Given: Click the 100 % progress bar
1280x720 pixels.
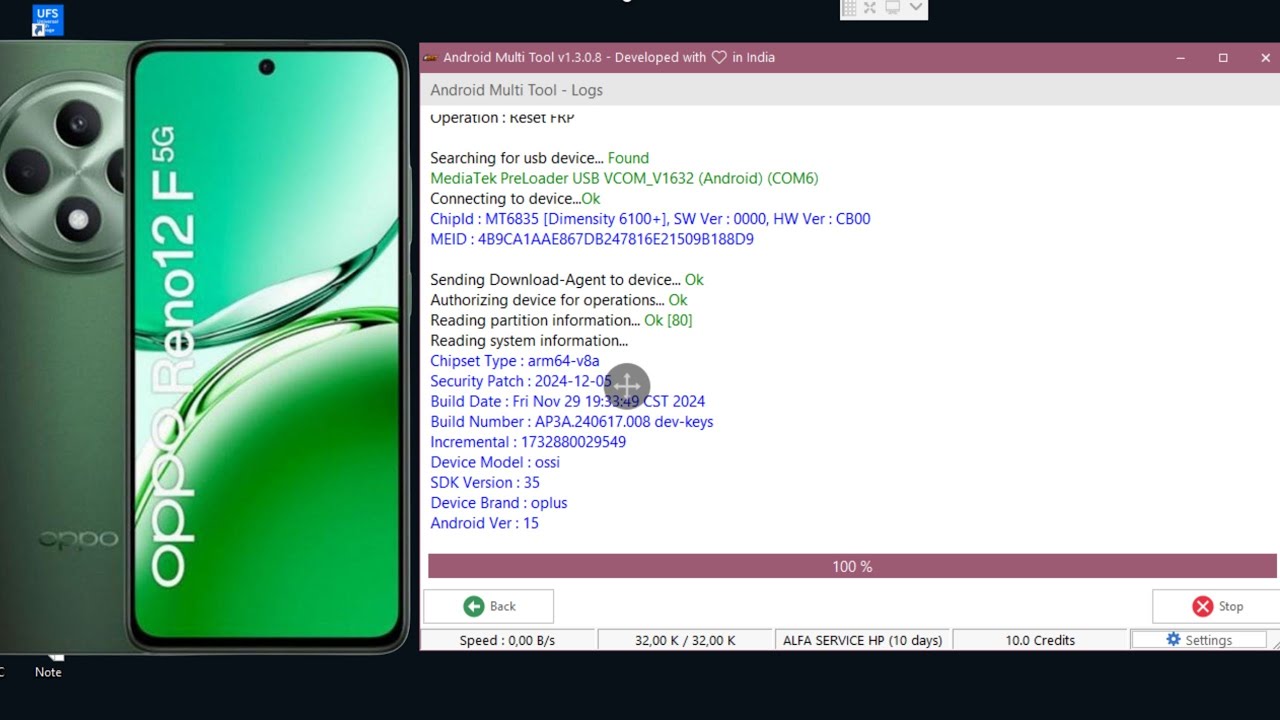Looking at the screenshot, I should 852,566.
